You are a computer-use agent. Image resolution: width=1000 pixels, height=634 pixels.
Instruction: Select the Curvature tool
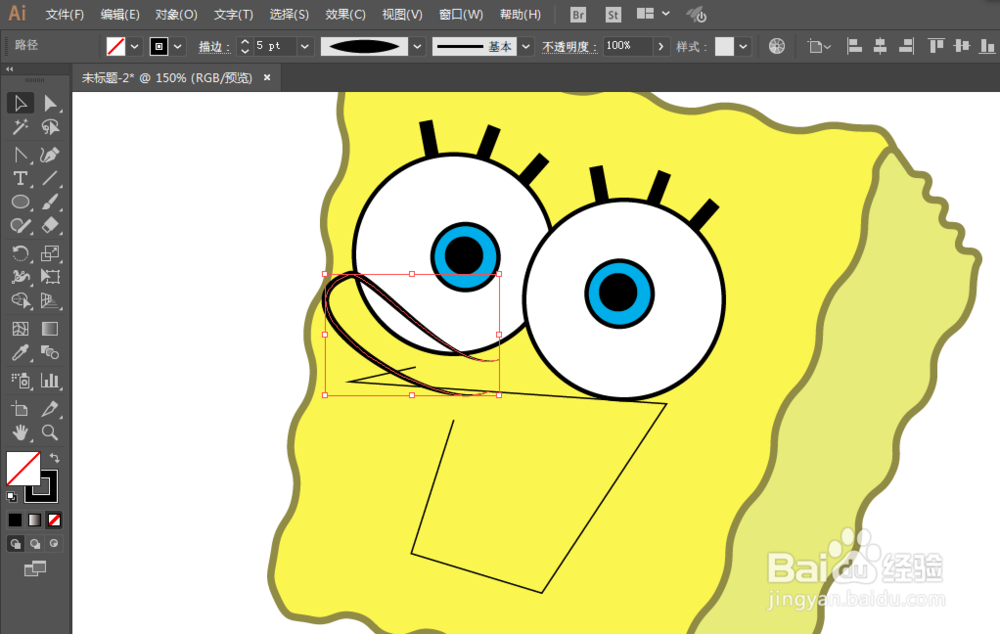click(x=50, y=155)
